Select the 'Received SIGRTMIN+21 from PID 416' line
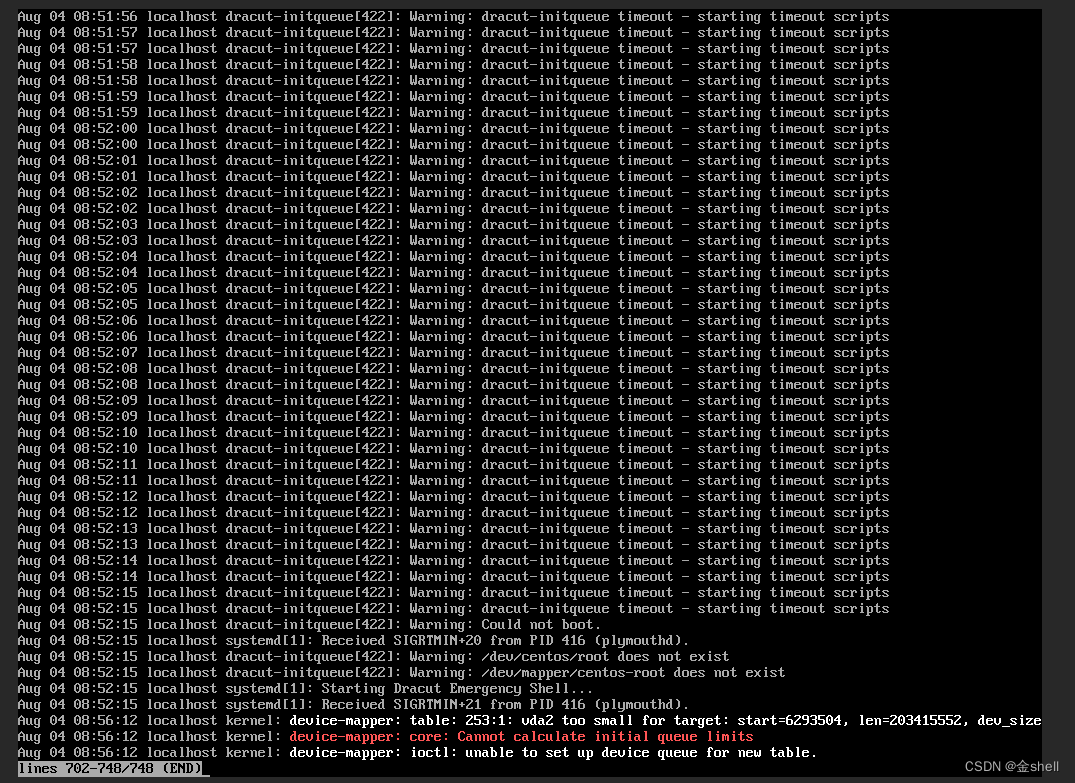The height and width of the screenshot is (783, 1075). [353, 704]
